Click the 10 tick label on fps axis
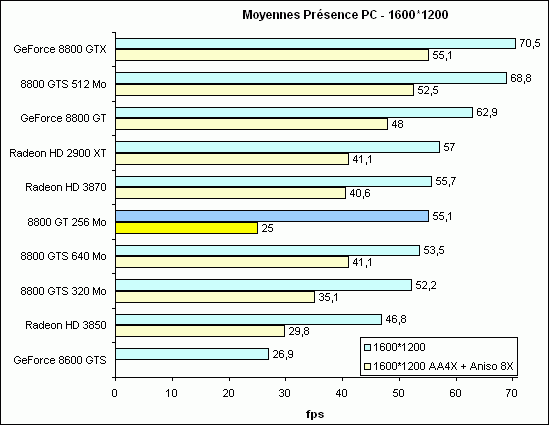Image resolution: width=549 pixels, height=425 pixels. coord(172,393)
